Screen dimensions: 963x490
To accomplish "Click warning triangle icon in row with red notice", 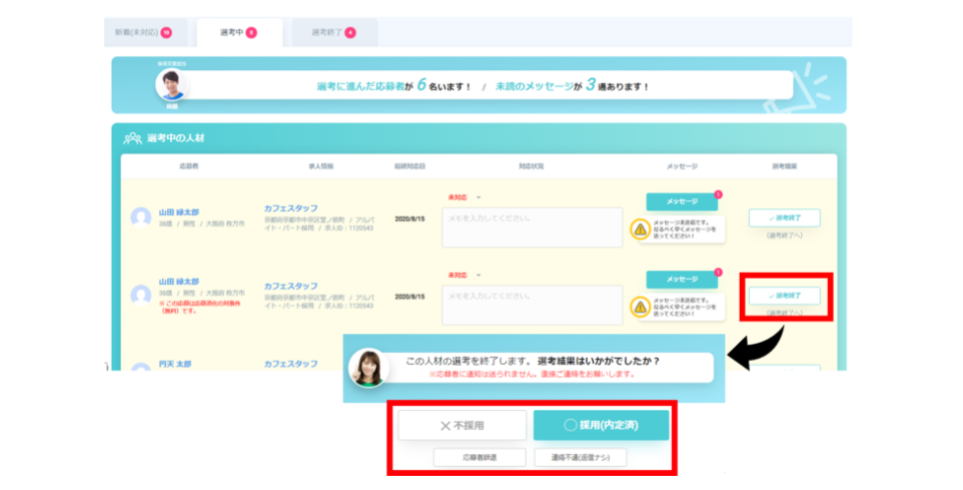I will click(x=640, y=307).
